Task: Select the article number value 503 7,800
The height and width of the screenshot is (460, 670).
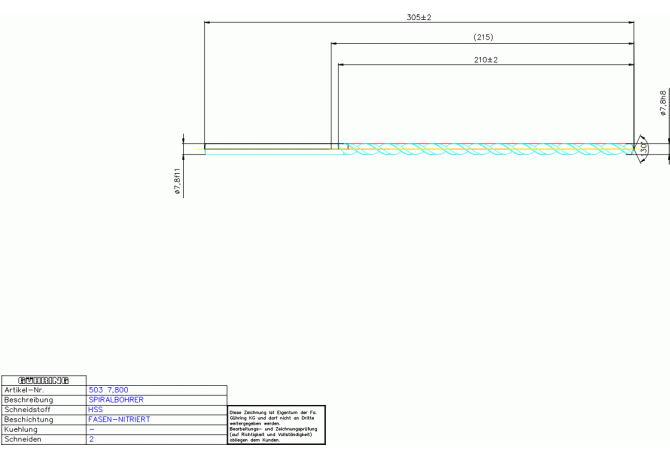Action: point(108,390)
